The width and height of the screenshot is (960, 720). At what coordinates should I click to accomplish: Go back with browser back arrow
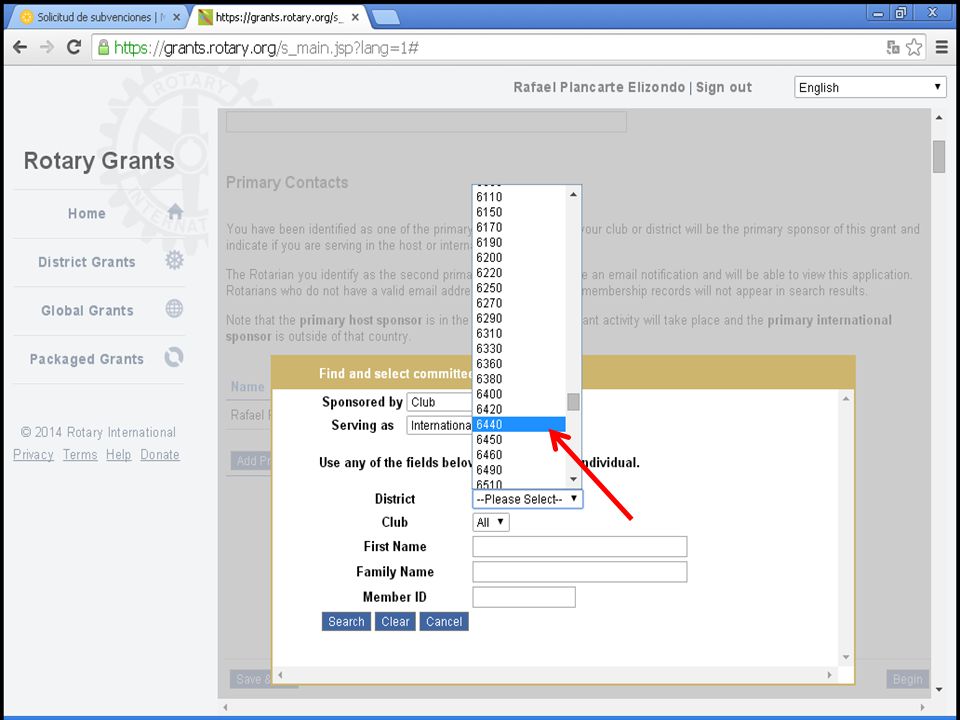click(20, 47)
